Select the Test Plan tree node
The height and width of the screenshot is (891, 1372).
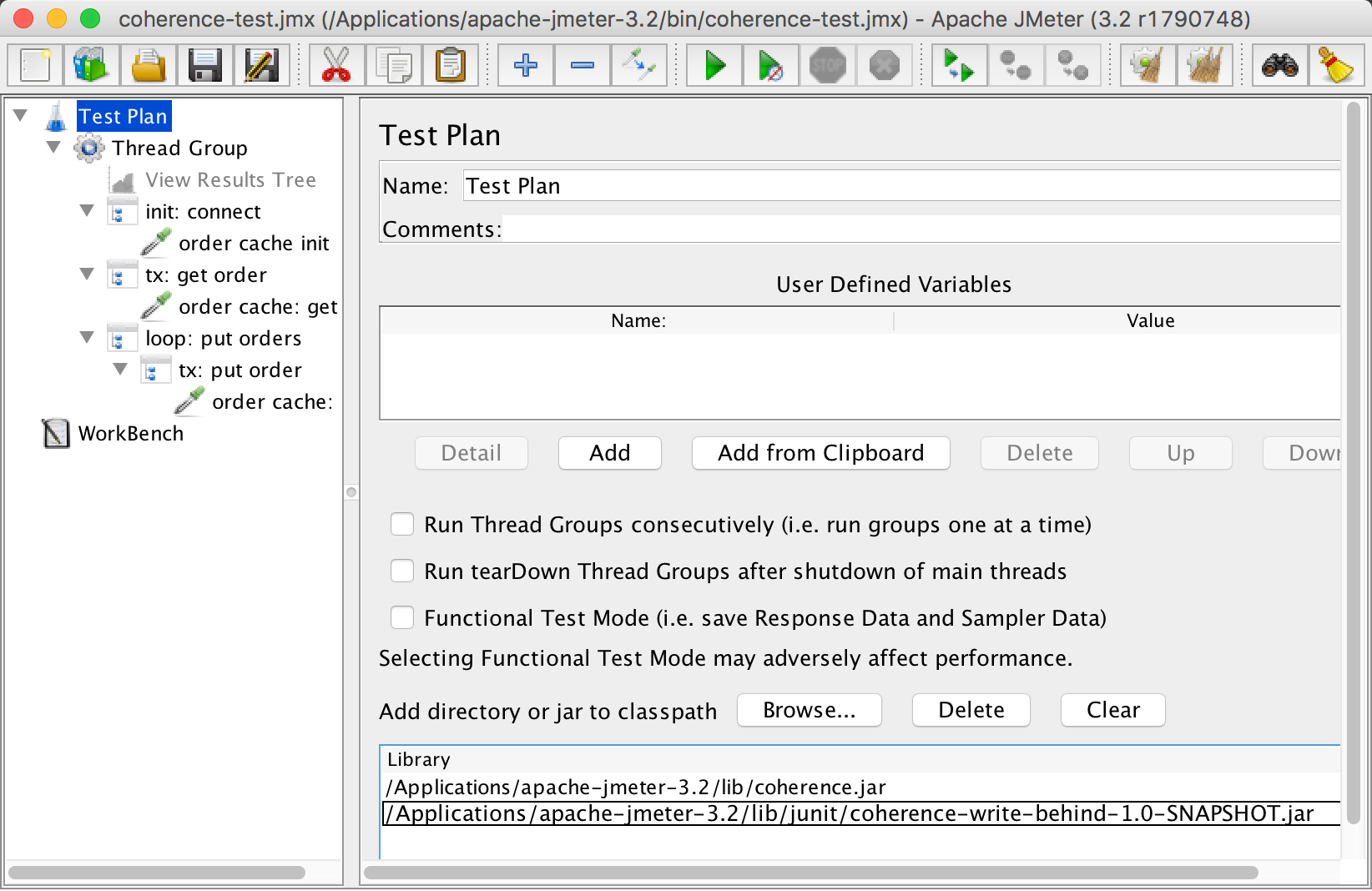pos(124,117)
